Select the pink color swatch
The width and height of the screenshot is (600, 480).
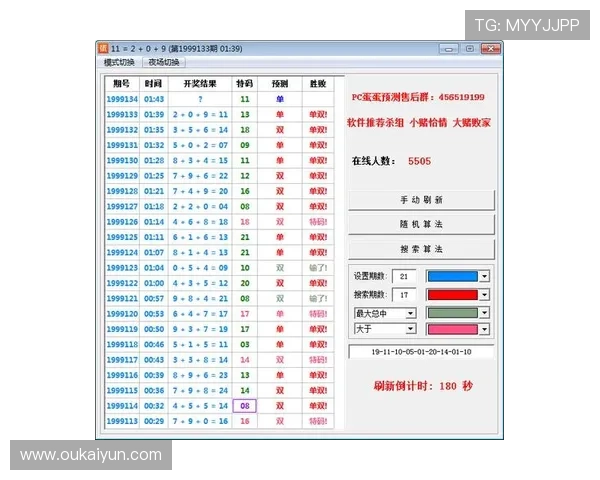click(x=453, y=329)
